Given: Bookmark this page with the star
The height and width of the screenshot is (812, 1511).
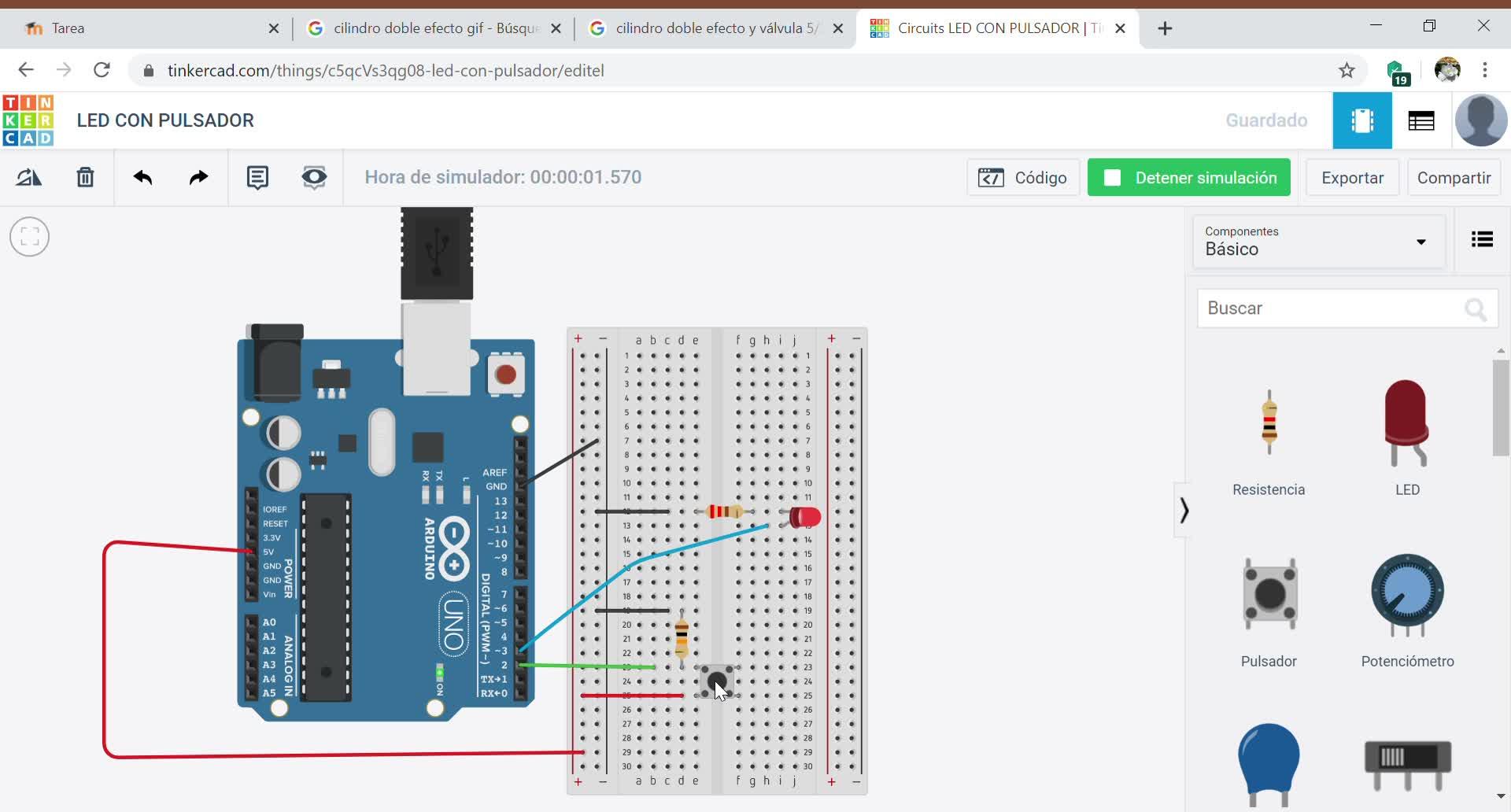Looking at the screenshot, I should 1347,71.
